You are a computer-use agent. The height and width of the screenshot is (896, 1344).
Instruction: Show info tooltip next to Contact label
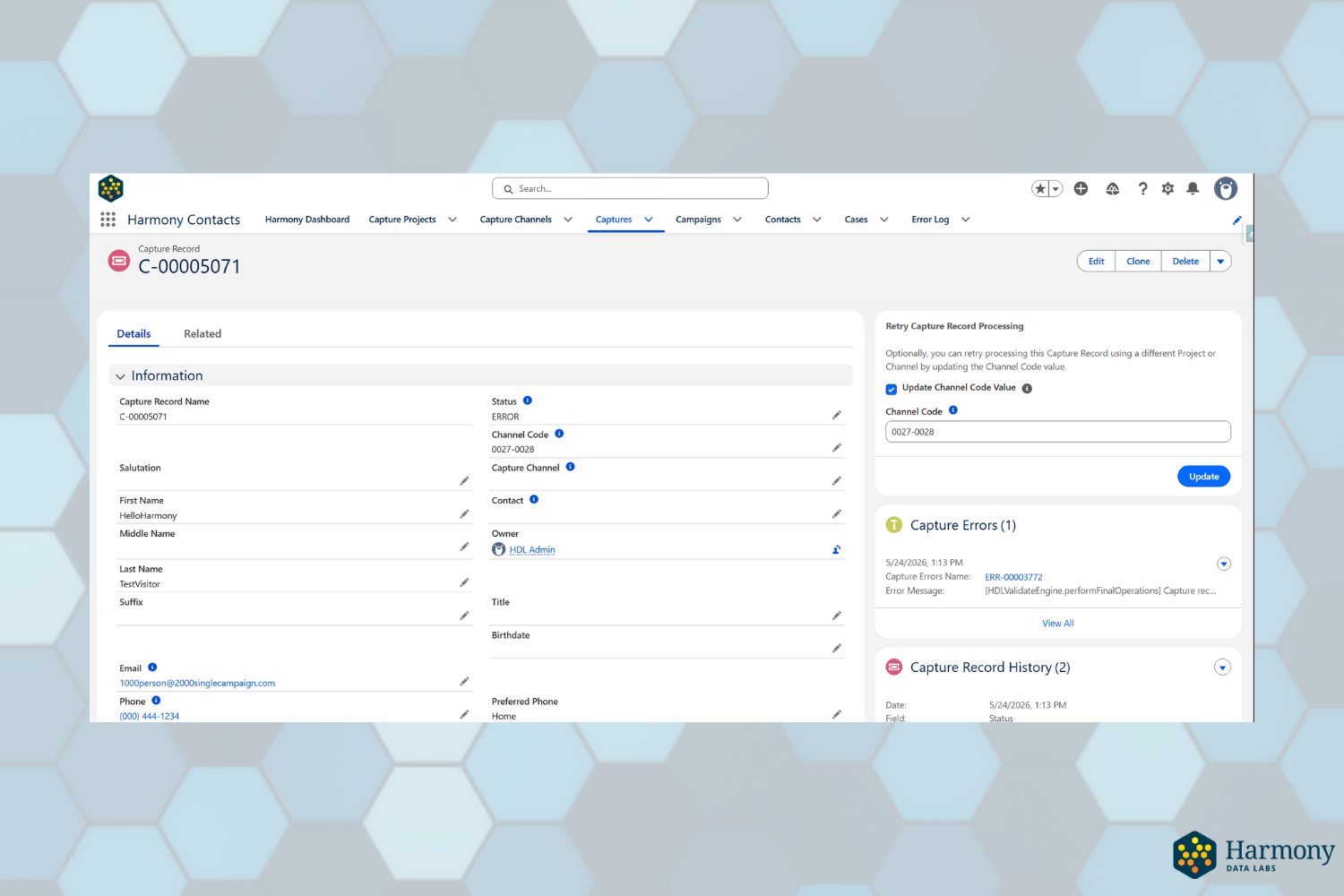pos(534,499)
